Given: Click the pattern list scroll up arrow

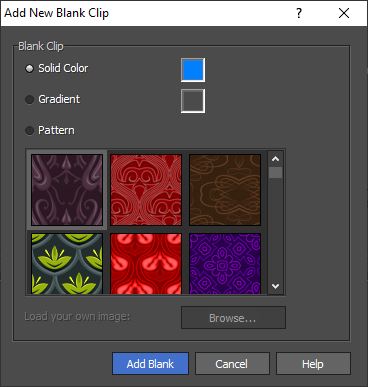Looking at the screenshot, I should tap(275, 159).
